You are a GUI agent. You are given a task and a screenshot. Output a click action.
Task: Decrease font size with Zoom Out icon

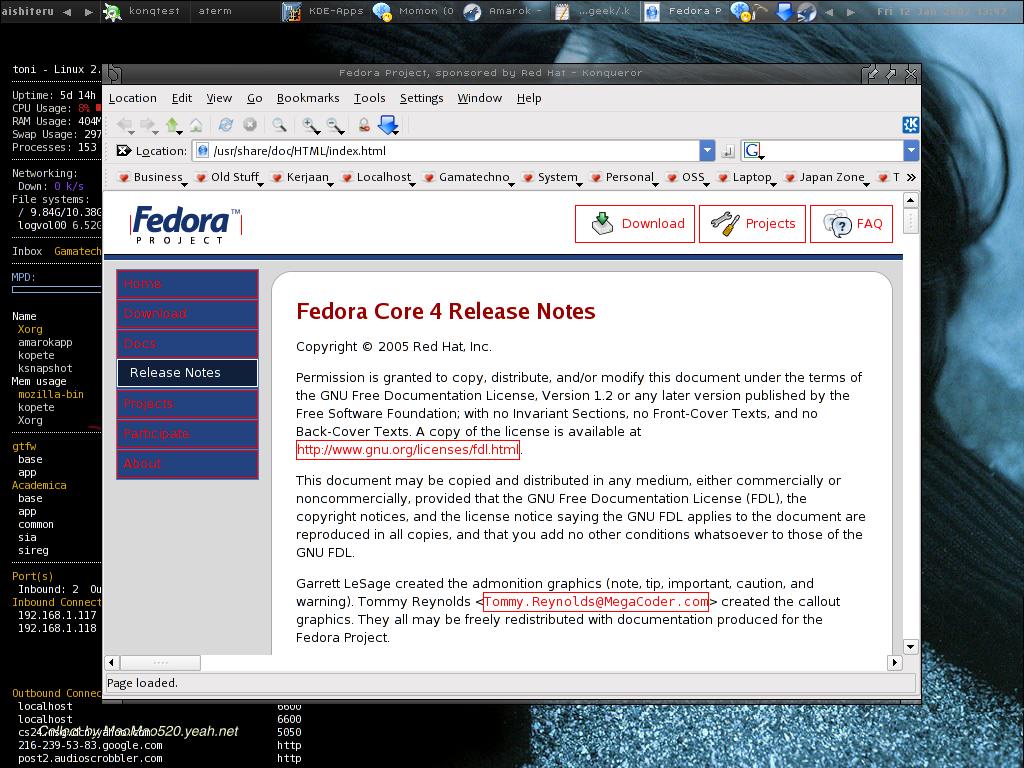(334, 125)
